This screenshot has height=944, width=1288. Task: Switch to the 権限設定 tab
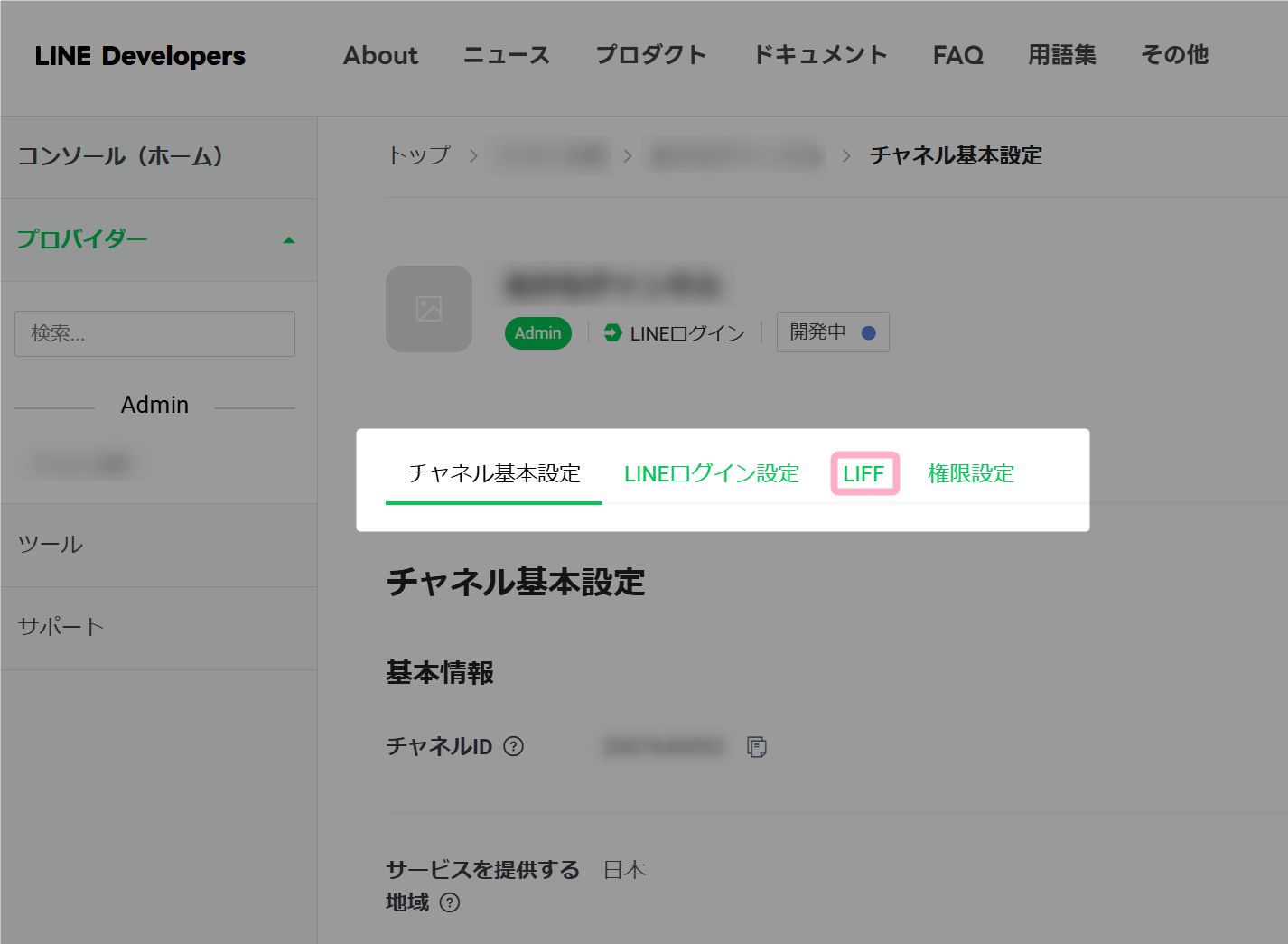971,473
